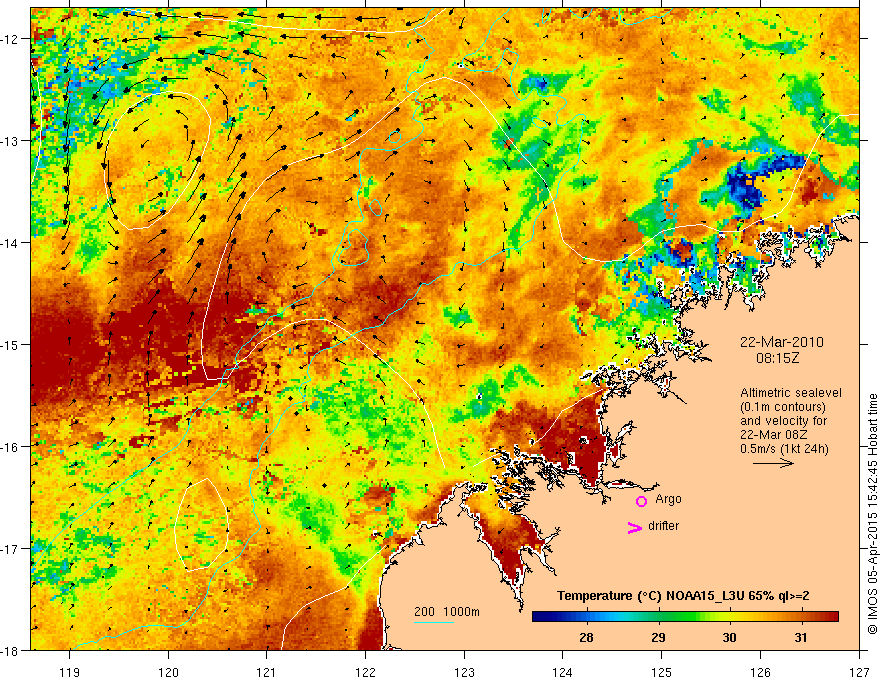Click the 30 value on the color scale
The width and height of the screenshot is (880, 680).
[729, 637]
